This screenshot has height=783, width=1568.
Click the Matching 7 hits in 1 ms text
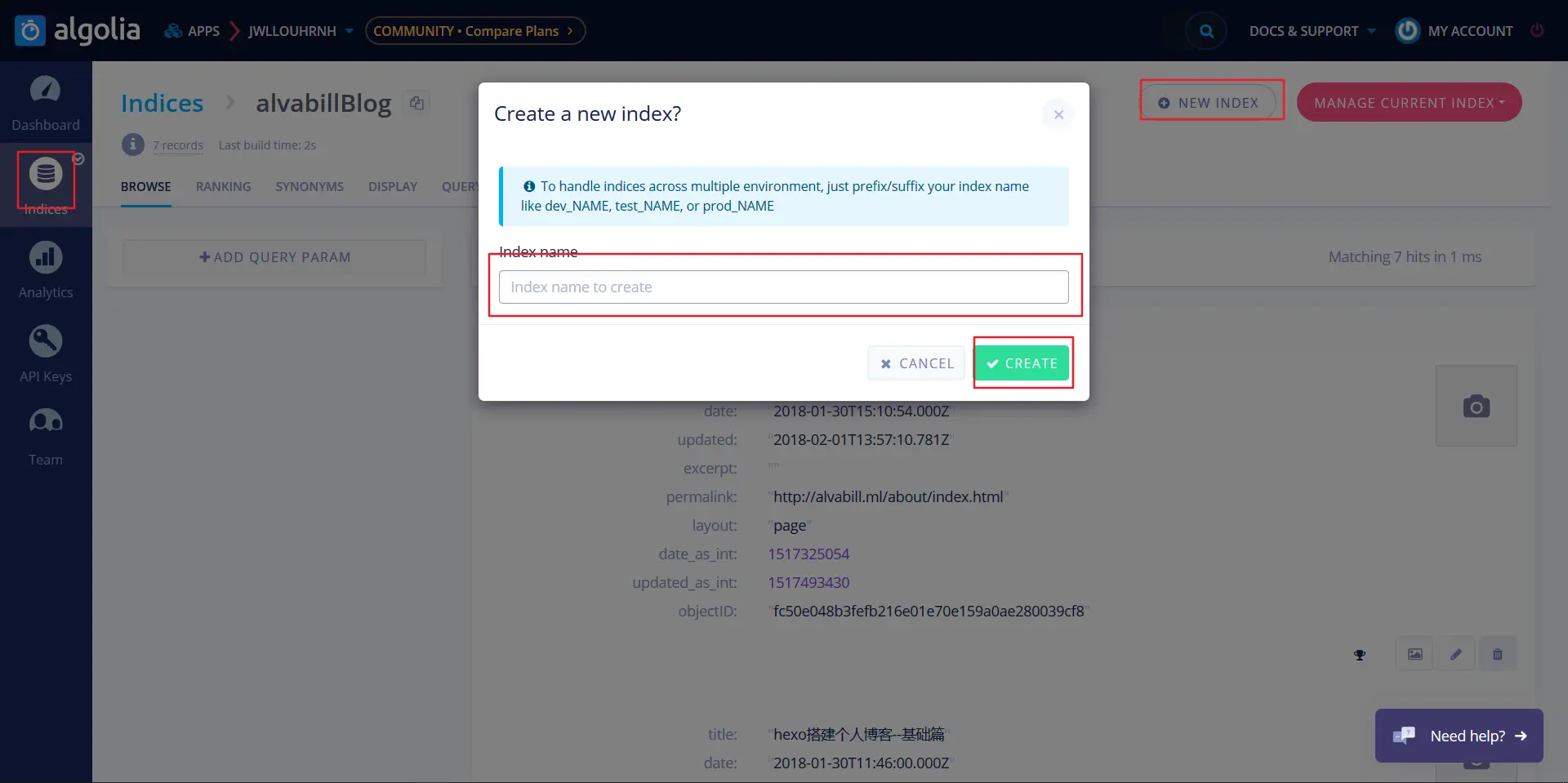[x=1405, y=257]
